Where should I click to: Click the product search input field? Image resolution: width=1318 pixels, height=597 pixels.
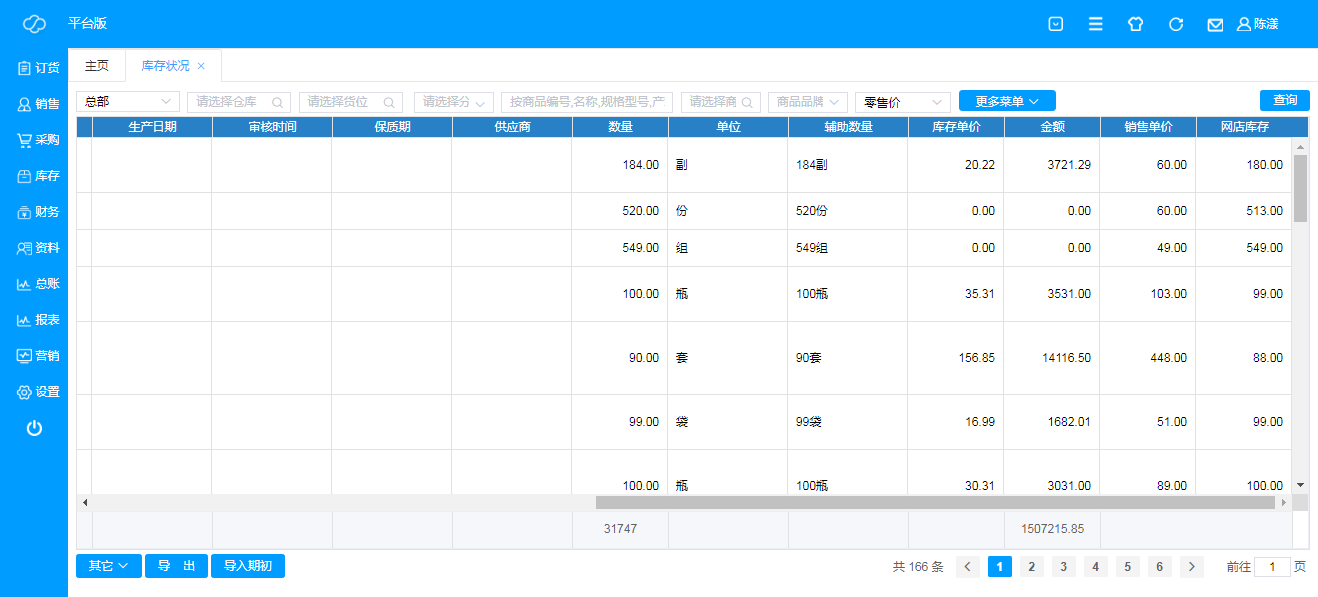[x=587, y=102]
